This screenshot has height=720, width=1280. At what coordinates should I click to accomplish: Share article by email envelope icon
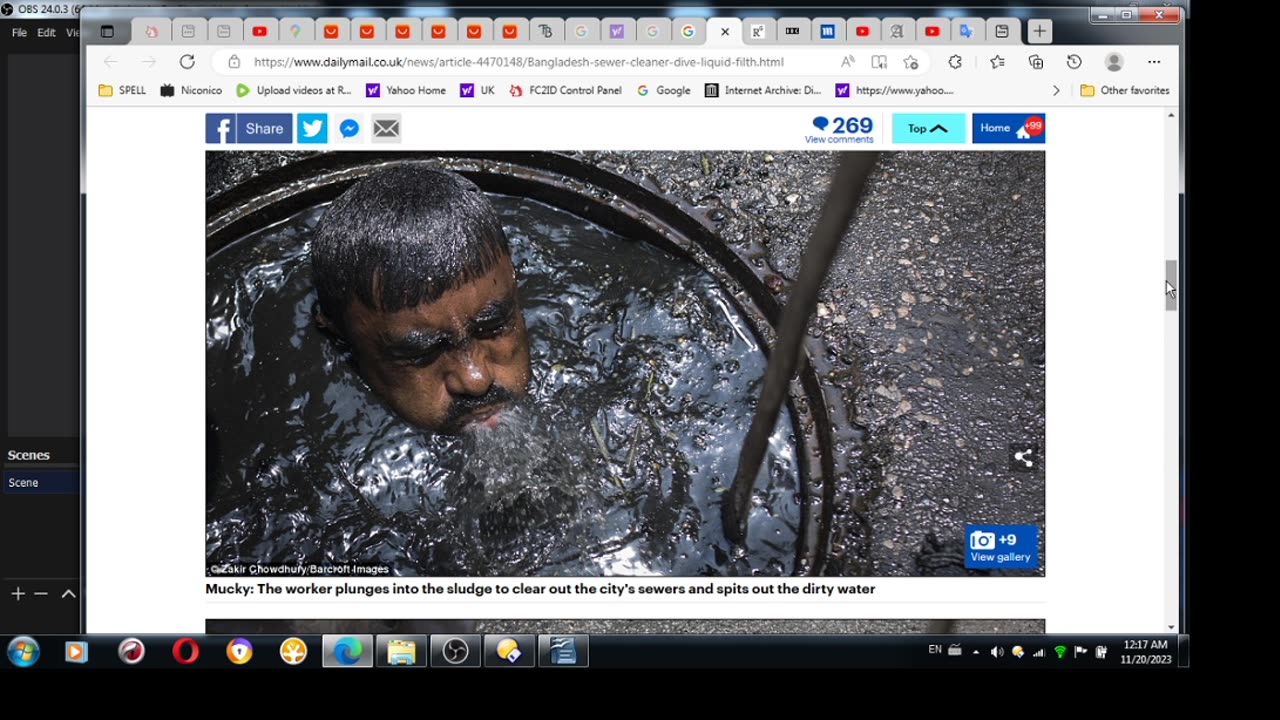386,128
